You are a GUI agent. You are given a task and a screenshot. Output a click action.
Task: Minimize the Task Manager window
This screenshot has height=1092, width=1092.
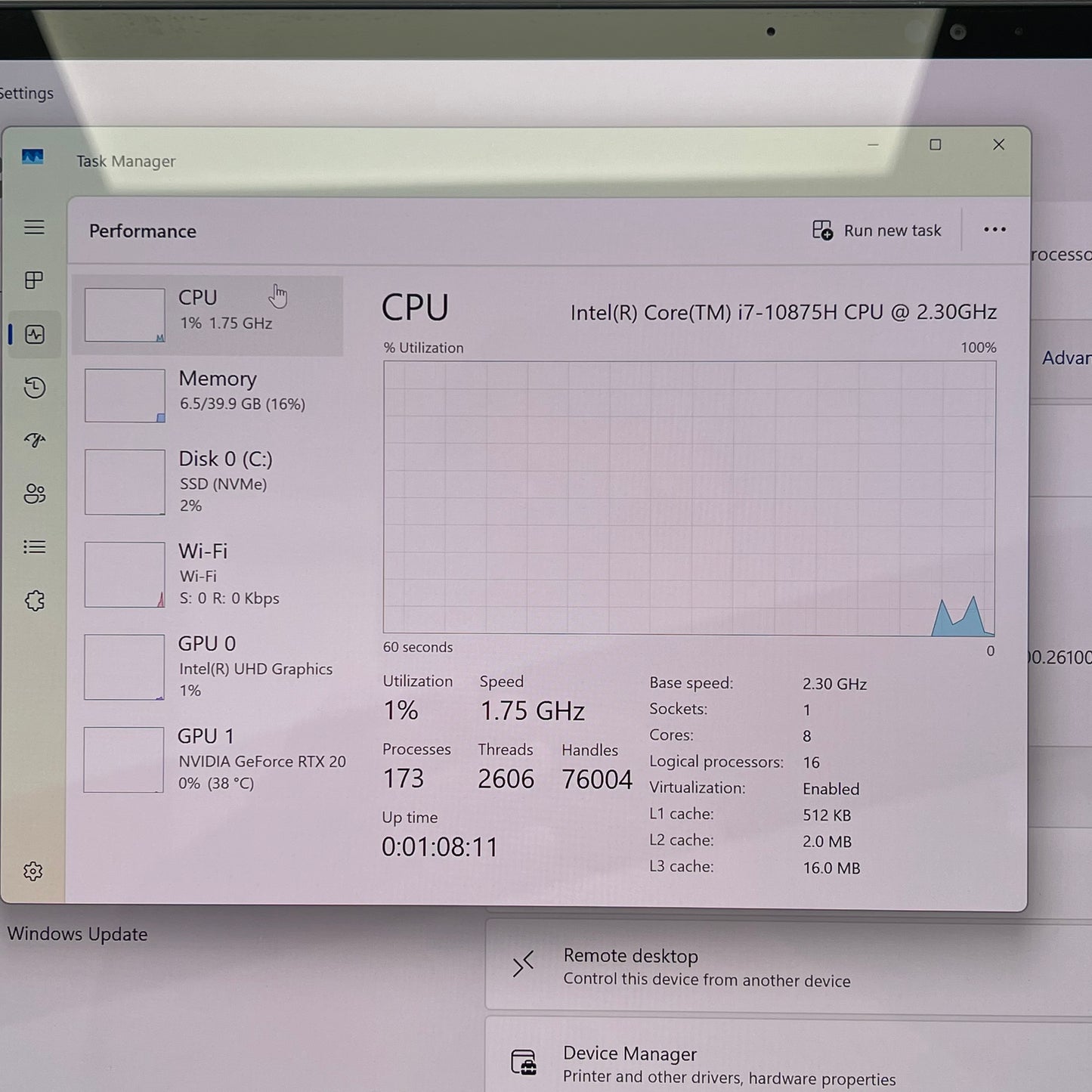click(873, 144)
